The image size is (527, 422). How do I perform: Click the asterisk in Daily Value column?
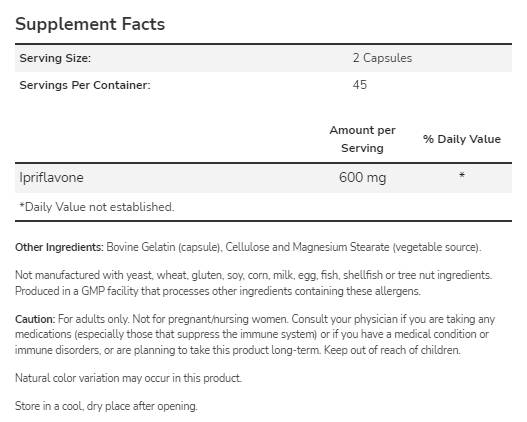point(462,175)
